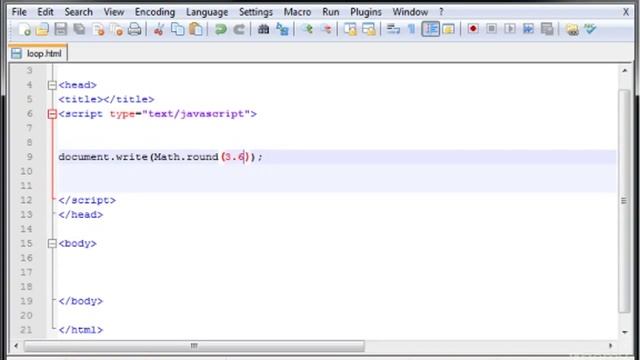This screenshot has height=360, width=640.
Task: Open the Replace dialog icon
Action: pyautogui.click(x=282, y=29)
